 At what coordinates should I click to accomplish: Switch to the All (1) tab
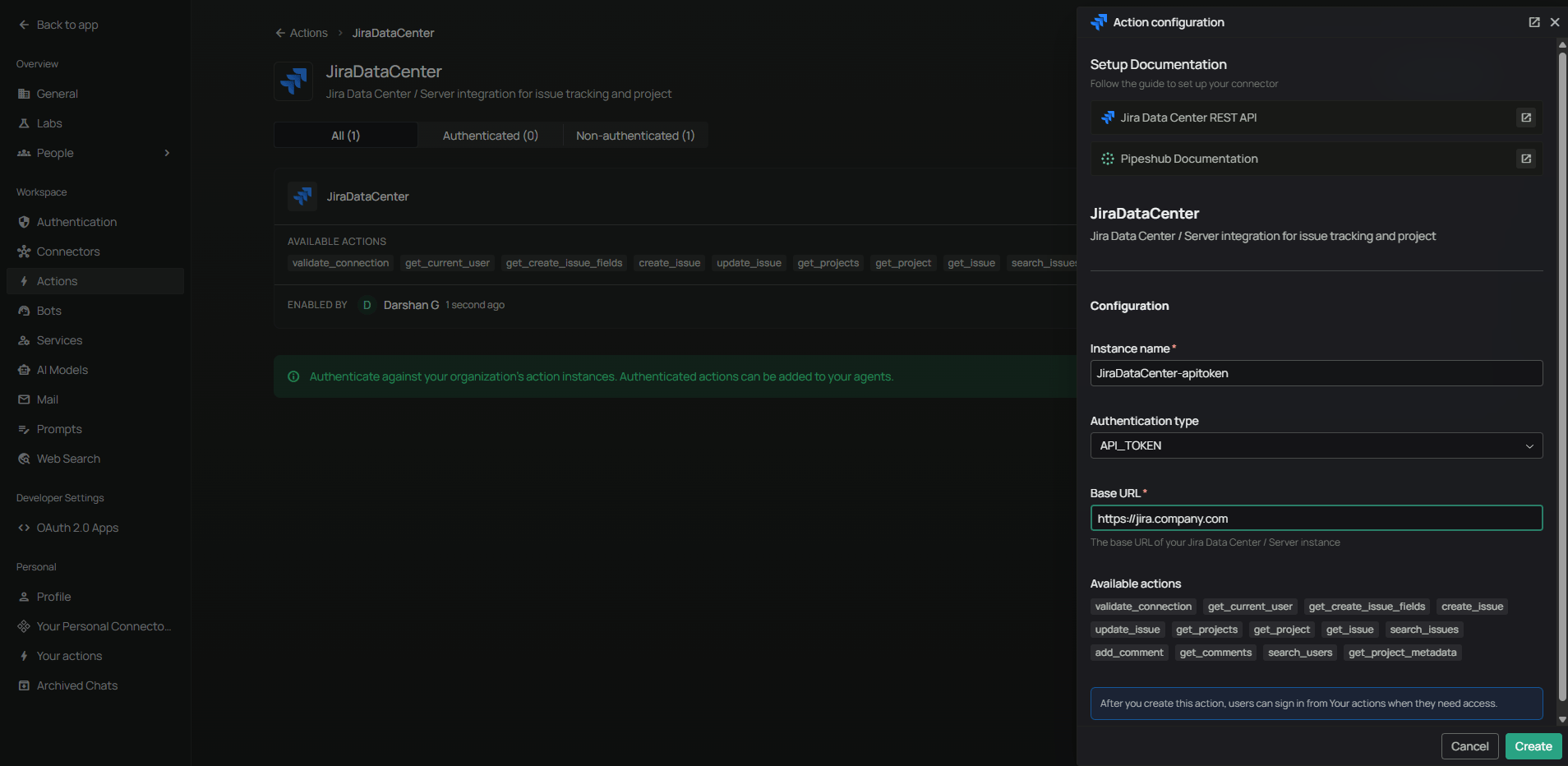point(346,136)
